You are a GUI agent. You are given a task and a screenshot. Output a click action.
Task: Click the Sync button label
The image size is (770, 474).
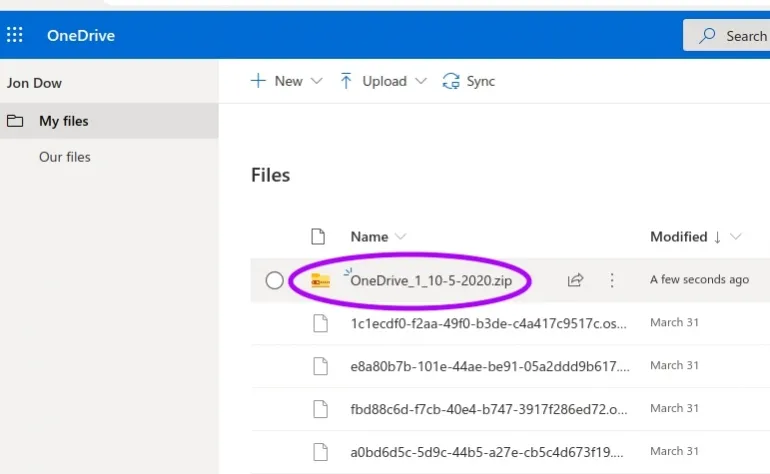pos(480,81)
